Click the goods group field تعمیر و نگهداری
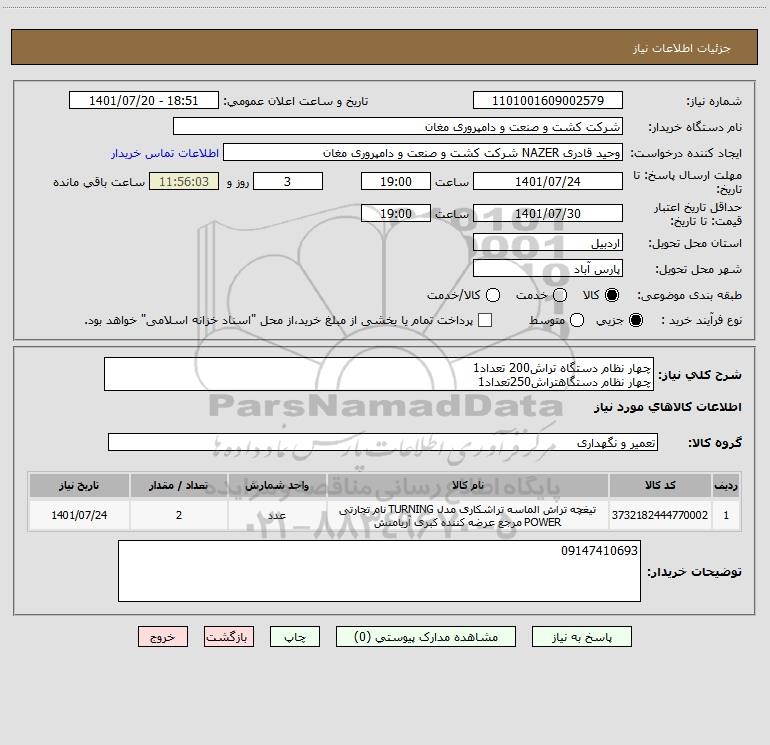This screenshot has height=745, width=770. 383,442
